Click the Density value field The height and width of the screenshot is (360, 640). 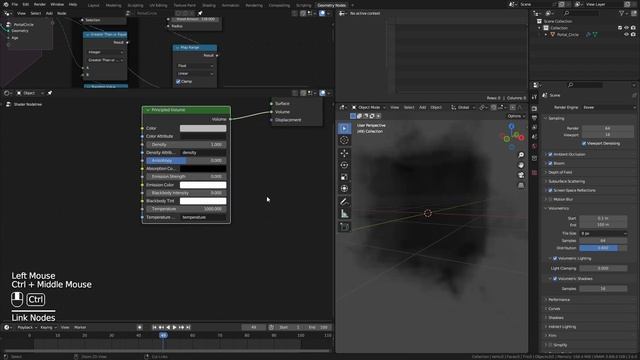(186, 144)
